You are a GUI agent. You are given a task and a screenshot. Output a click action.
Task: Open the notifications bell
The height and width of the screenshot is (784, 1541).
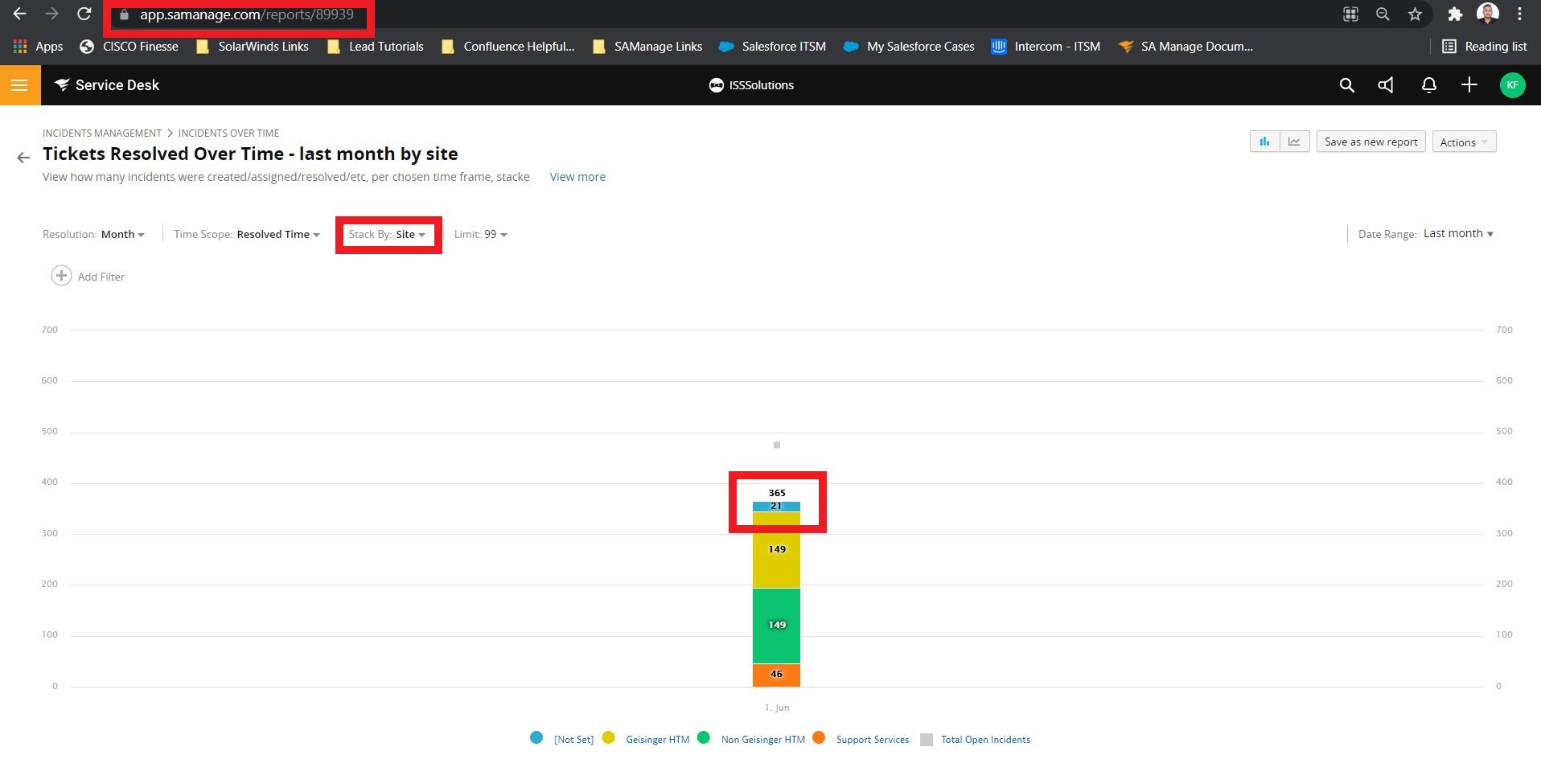1428,85
